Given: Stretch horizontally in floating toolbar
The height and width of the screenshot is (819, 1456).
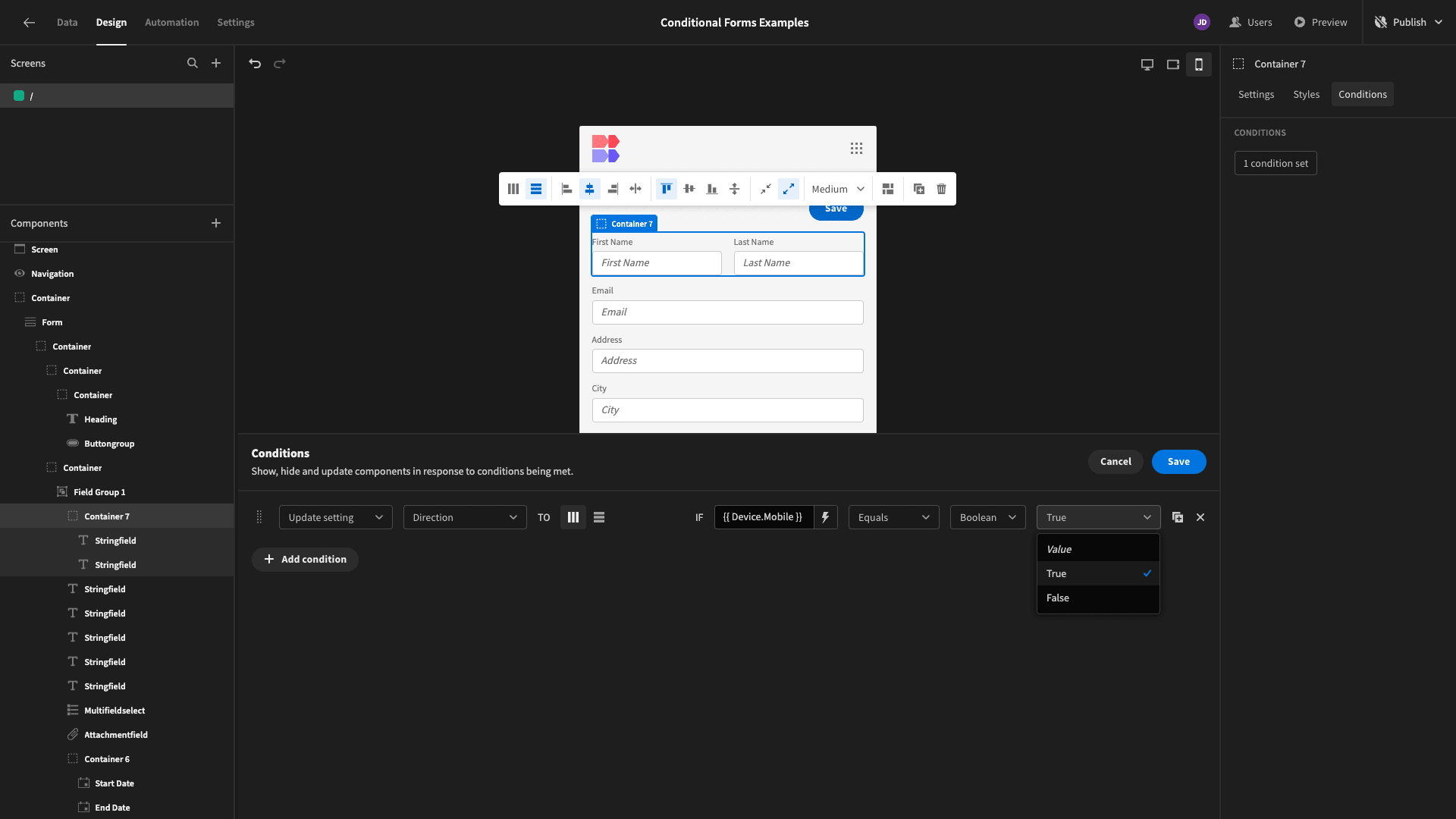Looking at the screenshot, I should (635, 189).
